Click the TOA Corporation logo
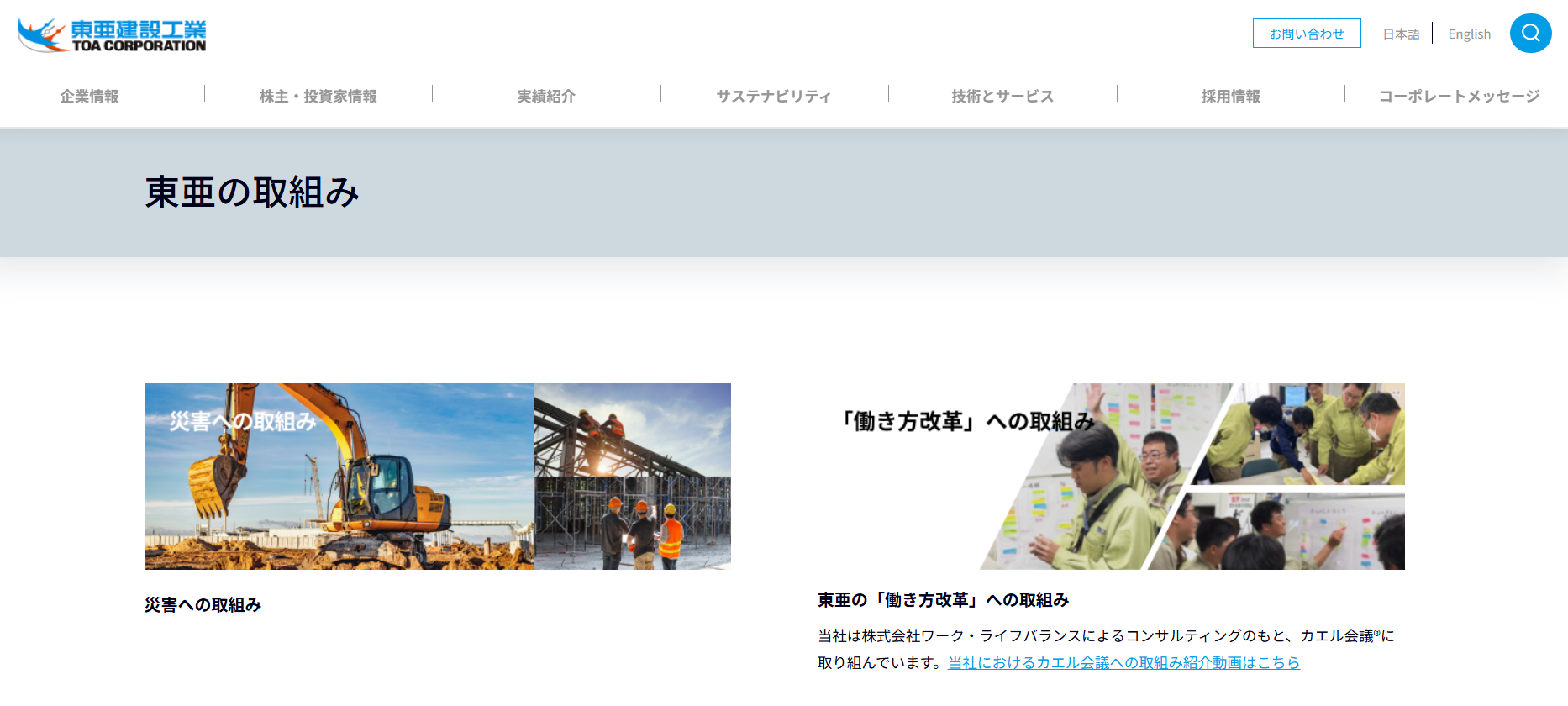 point(112,35)
